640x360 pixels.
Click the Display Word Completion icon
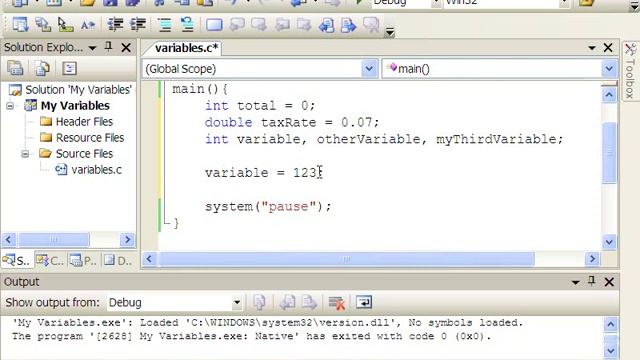pos(87,24)
